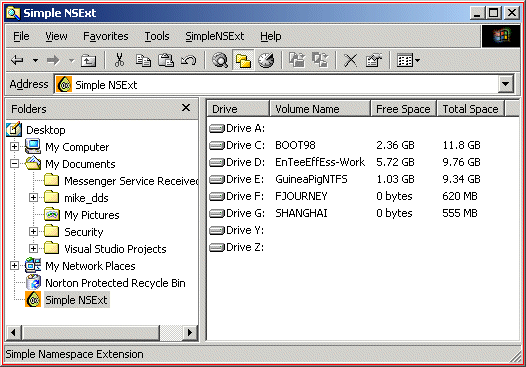
Task: Select Drive Y: icon in list
Action: [217, 230]
